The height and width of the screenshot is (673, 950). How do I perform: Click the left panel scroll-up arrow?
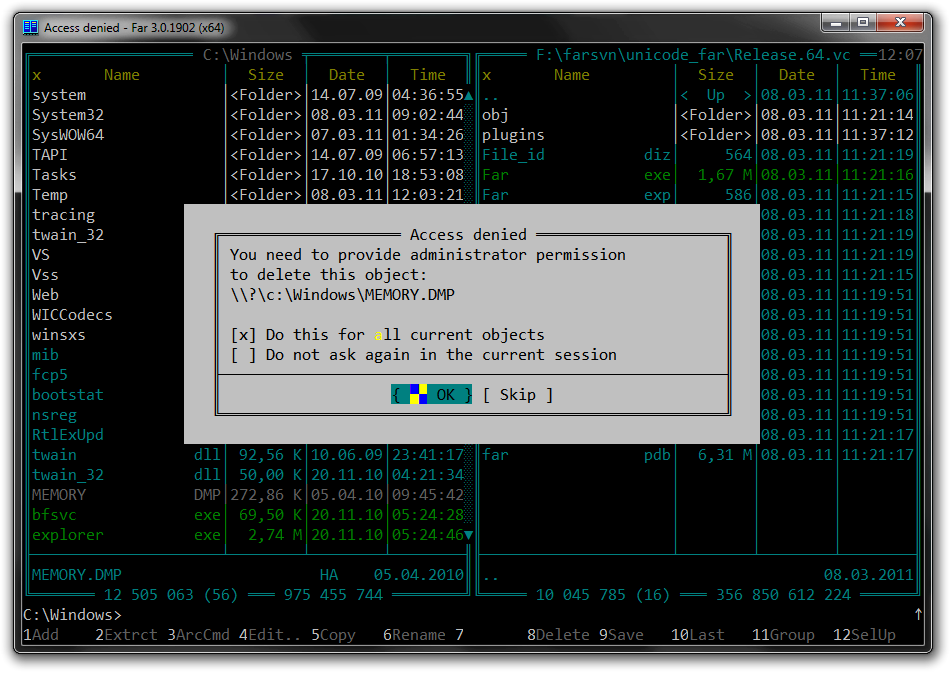click(469, 95)
